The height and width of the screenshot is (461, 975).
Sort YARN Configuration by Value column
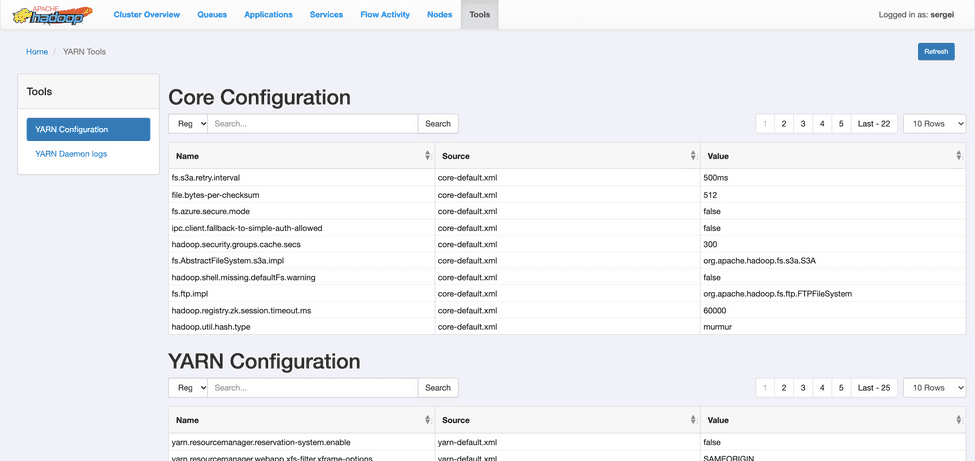(958, 420)
